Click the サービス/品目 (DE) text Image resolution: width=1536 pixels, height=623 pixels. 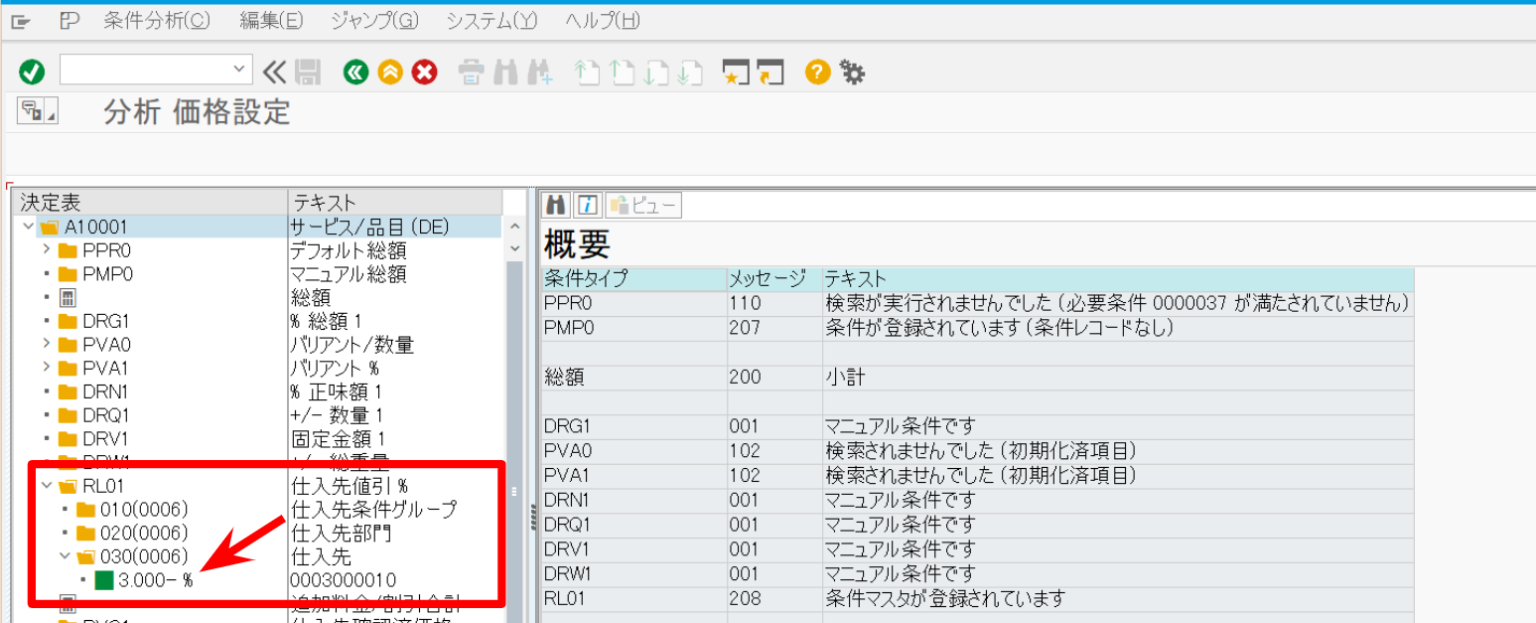coord(369,227)
